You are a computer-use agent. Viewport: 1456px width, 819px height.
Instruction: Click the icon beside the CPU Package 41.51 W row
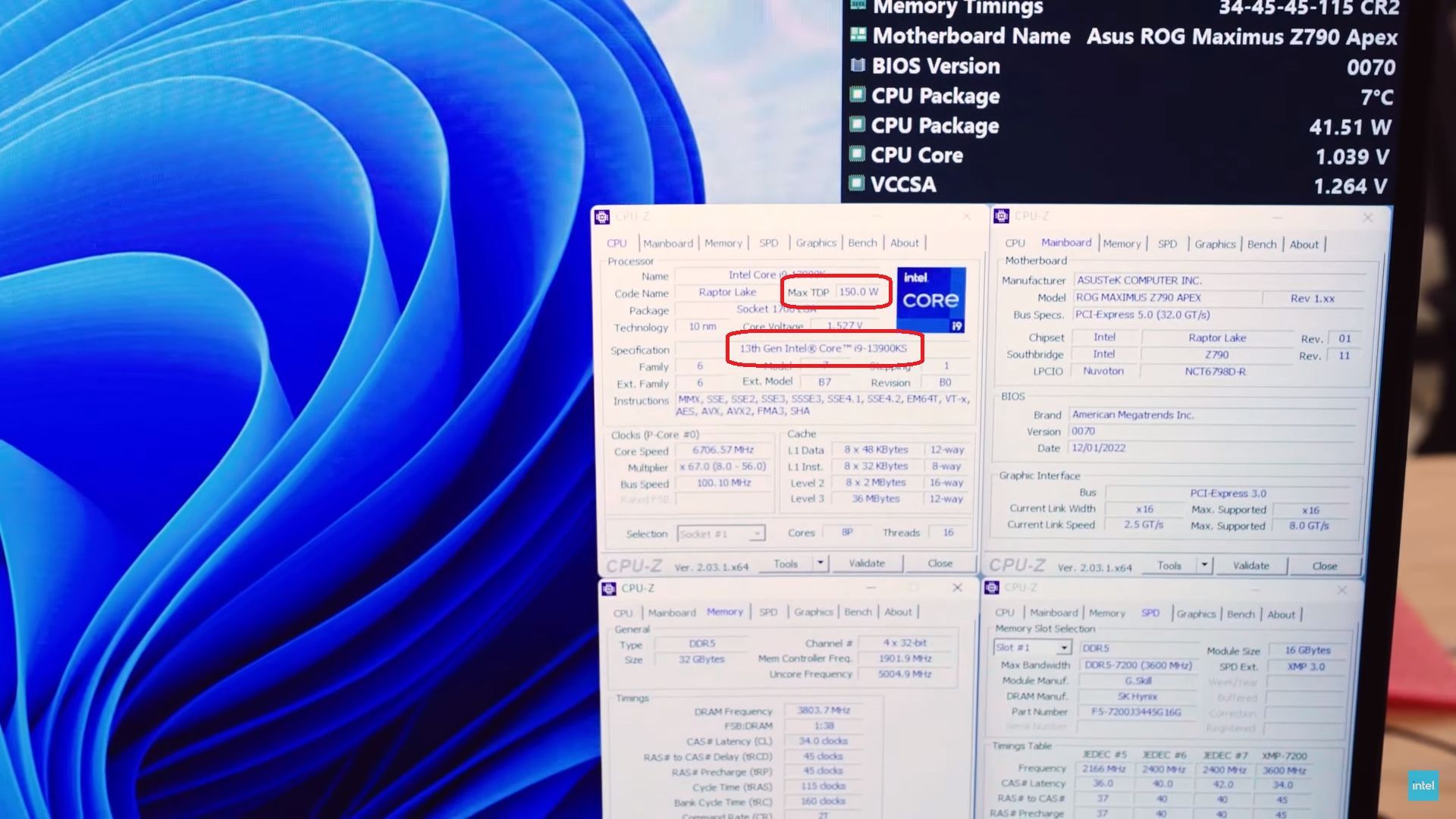(858, 124)
